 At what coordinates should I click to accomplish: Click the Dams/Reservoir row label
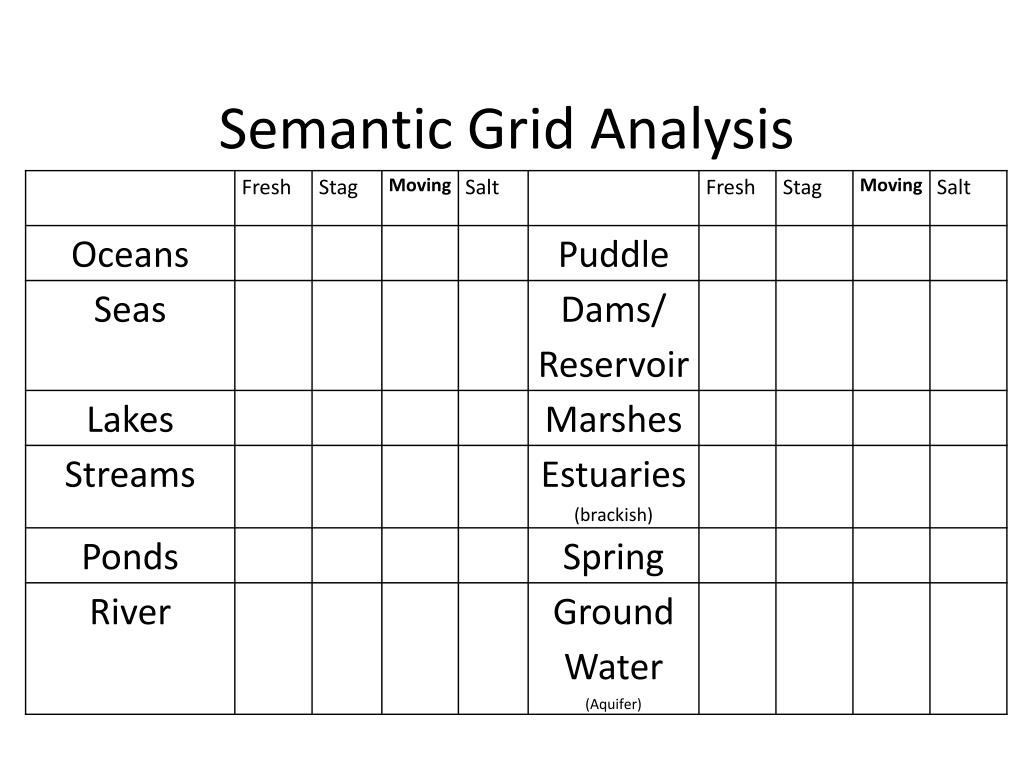point(613,336)
